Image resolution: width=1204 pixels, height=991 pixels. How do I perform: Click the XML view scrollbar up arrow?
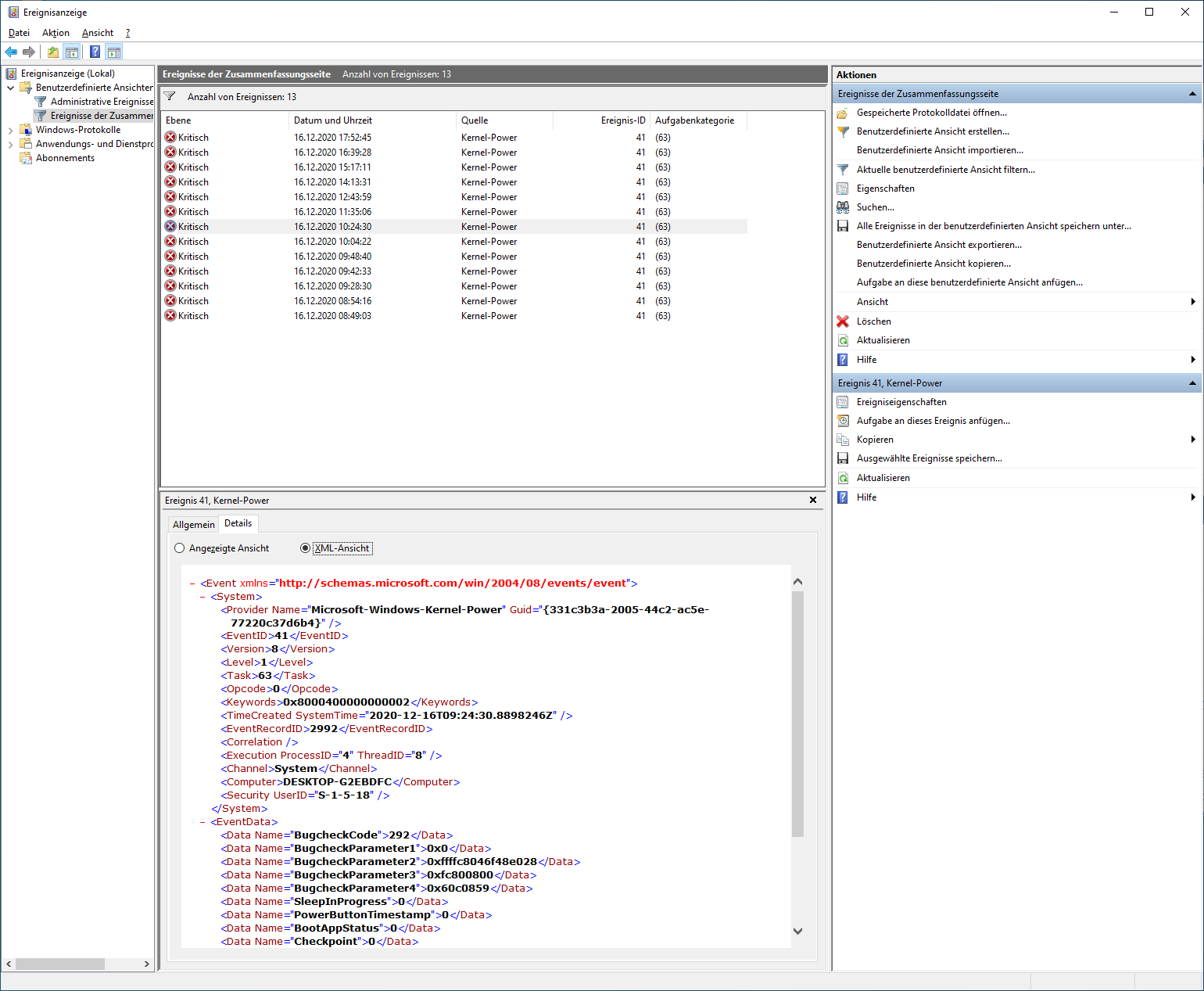797,582
